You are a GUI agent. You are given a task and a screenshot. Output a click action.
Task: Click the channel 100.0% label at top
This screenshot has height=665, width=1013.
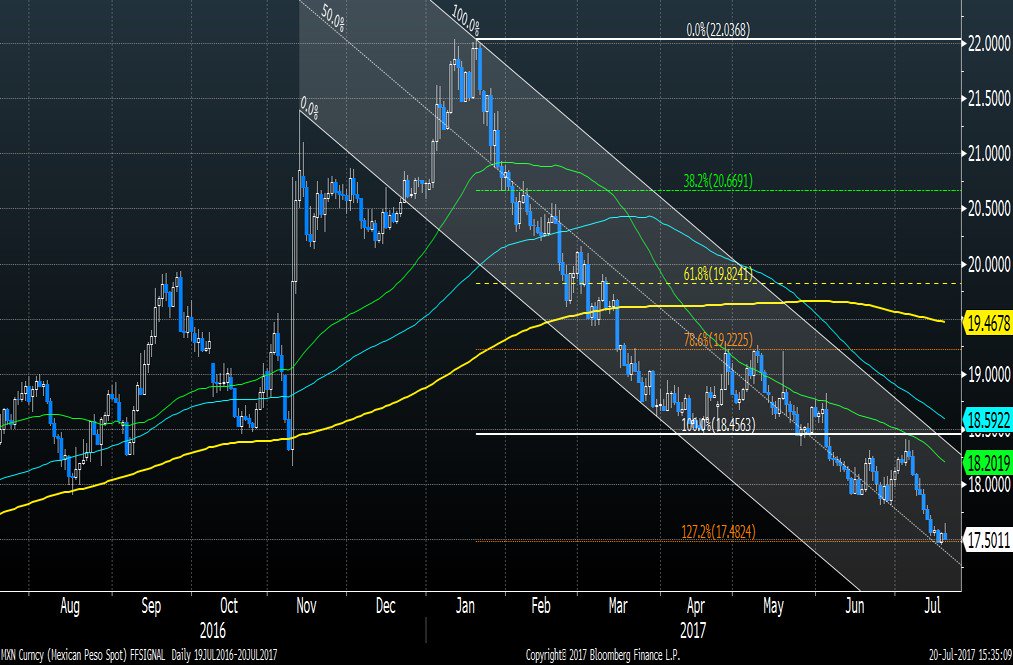[x=466, y=21]
